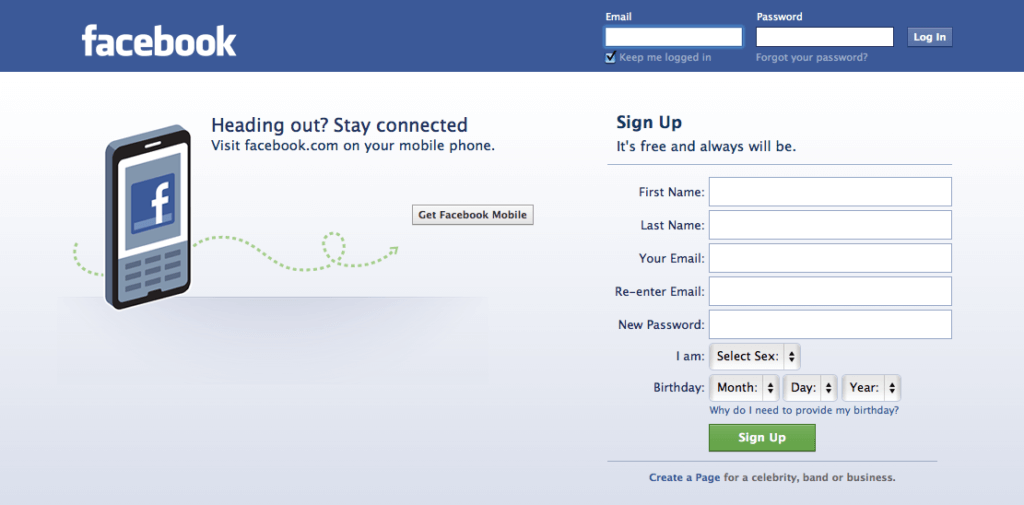Click the Get Facebook Mobile button

[472, 215]
